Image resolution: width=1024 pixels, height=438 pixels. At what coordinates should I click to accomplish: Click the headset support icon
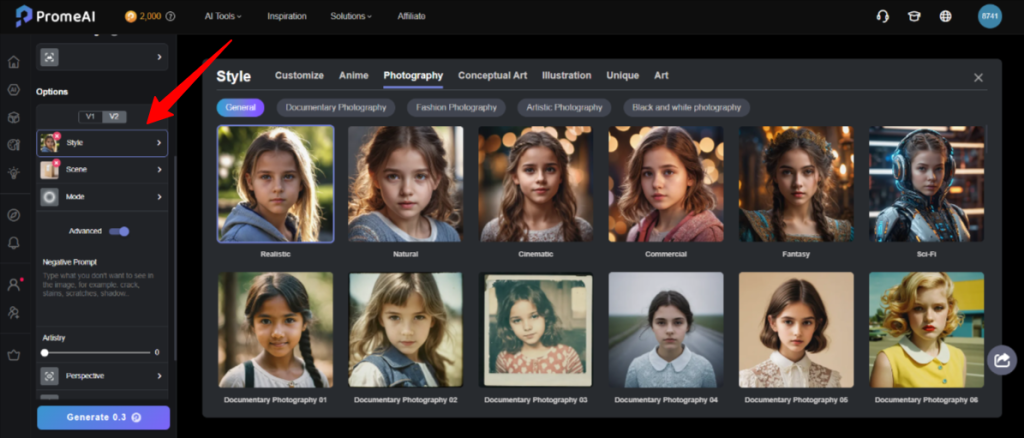coord(883,16)
